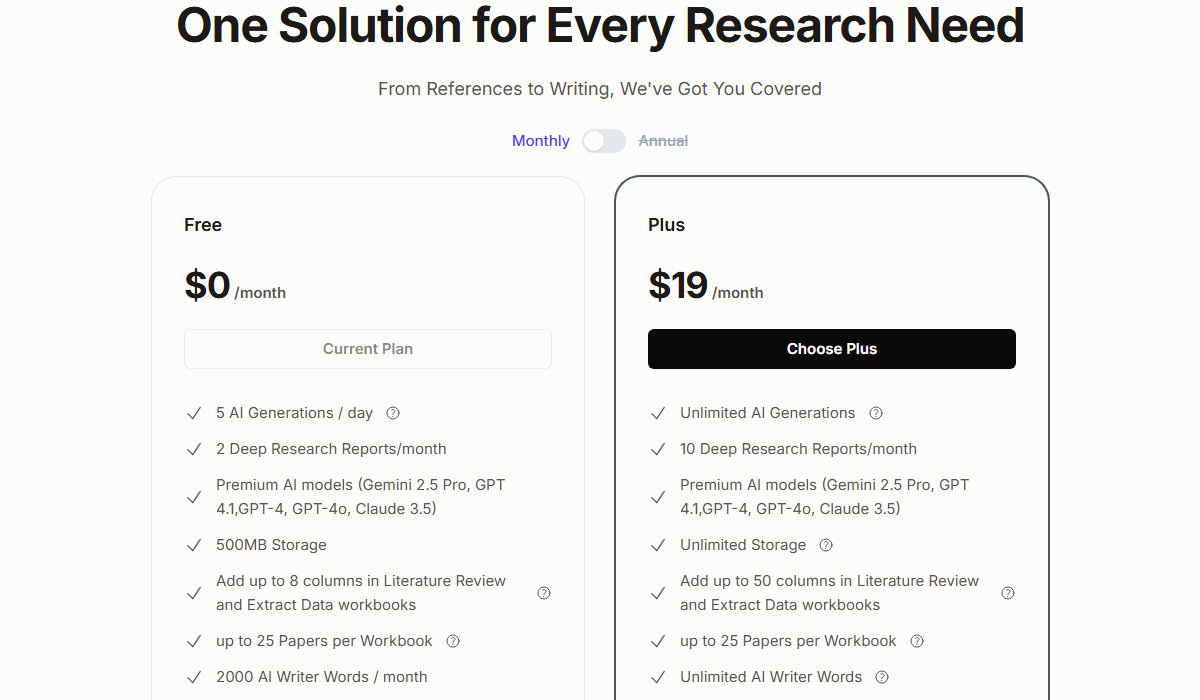Click checkmark beside Add up to 8 columns

(x=194, y=593)
